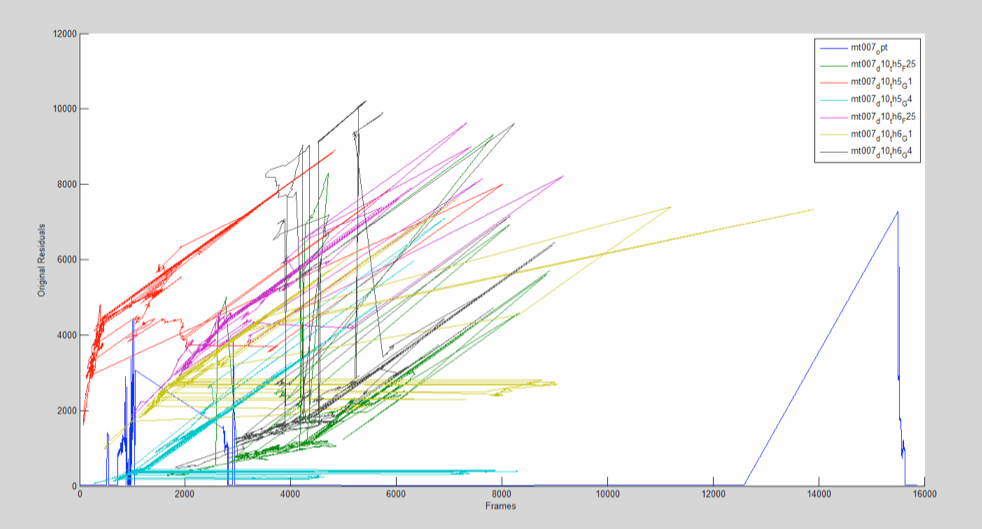Click the 4000 tick label on y-axis
Image resolution: width=982 pixels, height=529 pixels.
pyautogui.click(x=65, y=335)
